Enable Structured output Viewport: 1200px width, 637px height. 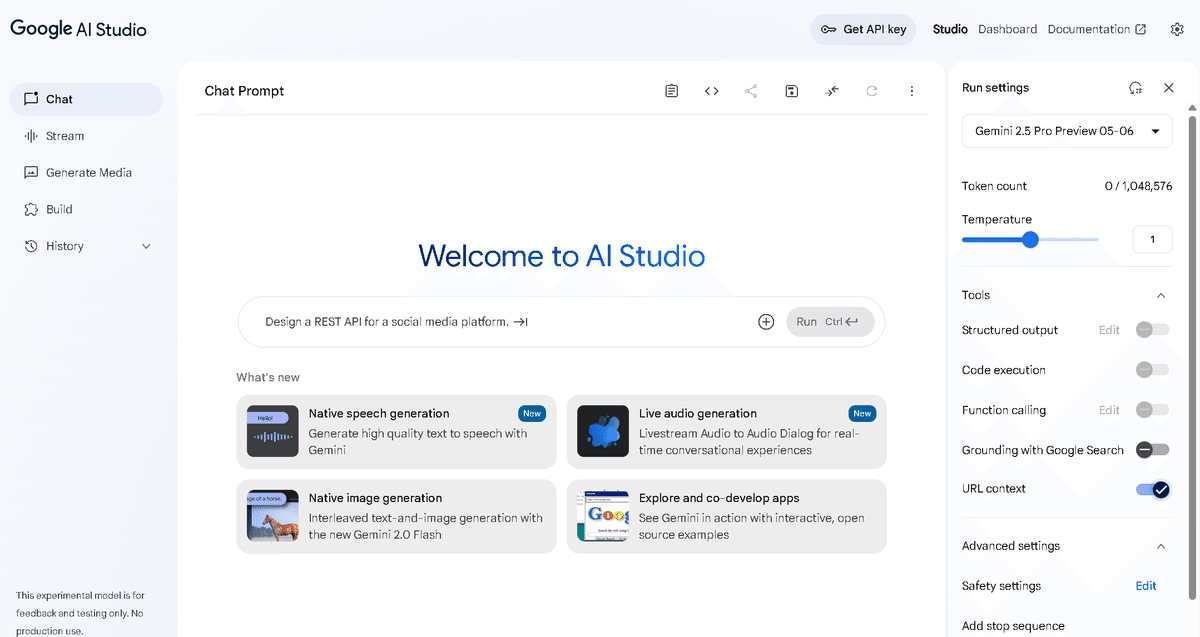coord(1151,329)
